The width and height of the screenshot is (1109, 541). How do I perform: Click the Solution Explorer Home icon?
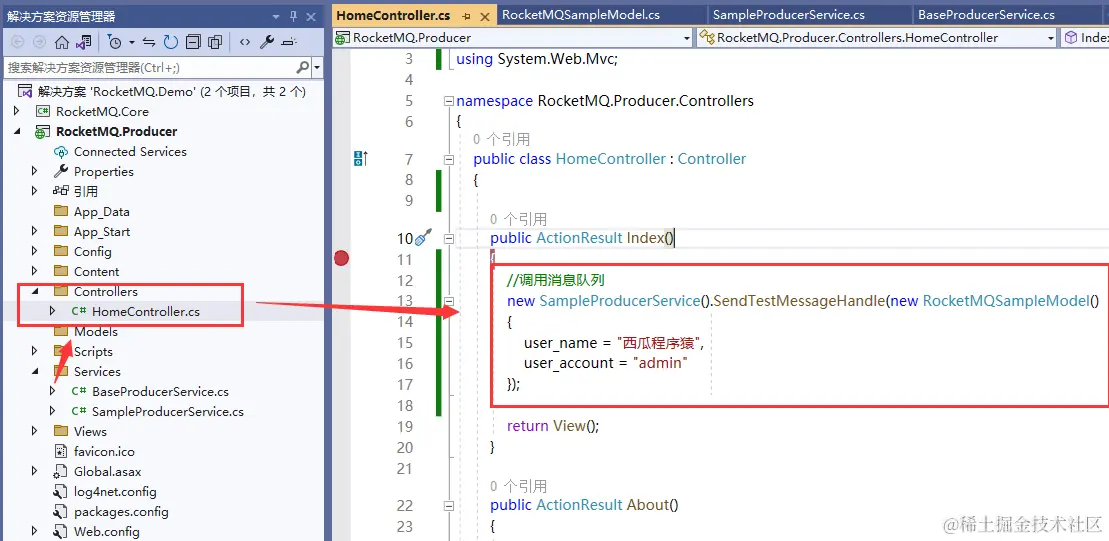[x=62, y=42]
